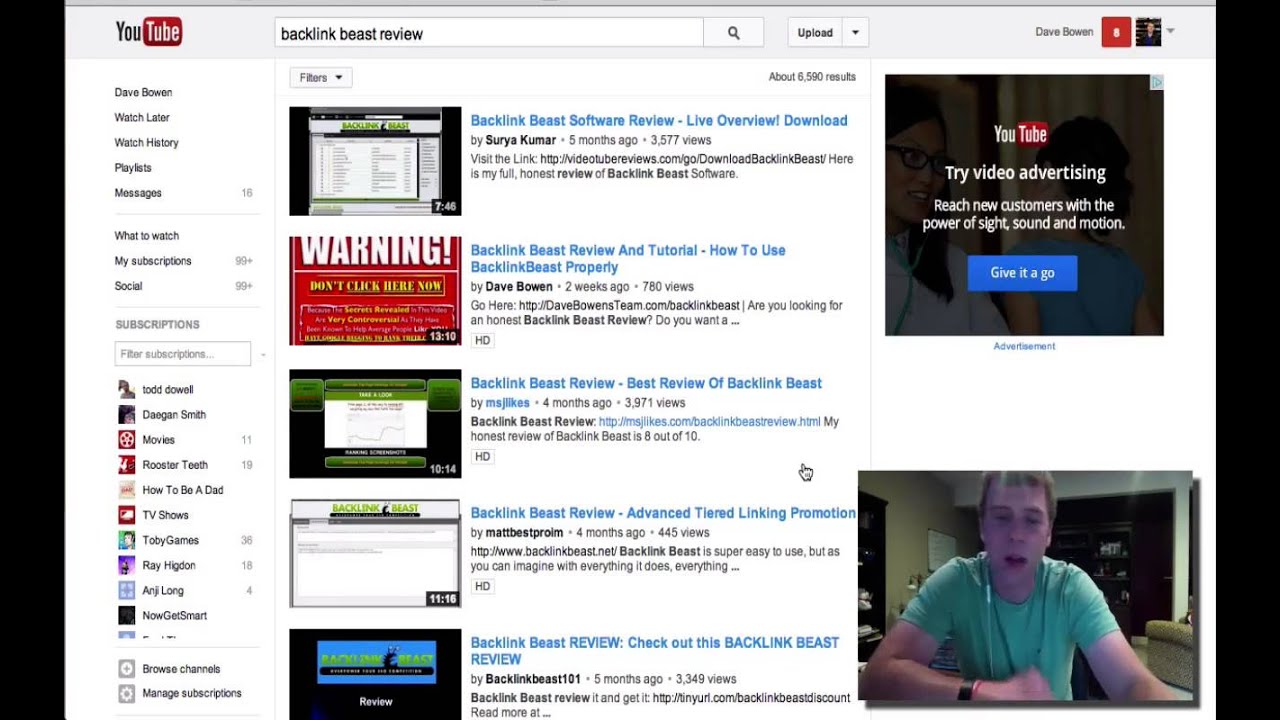This screenshot has width=1280, height=720.
Task: Click the 11:16 Backlink Beast thumbnail
Action: coord(375,554)
